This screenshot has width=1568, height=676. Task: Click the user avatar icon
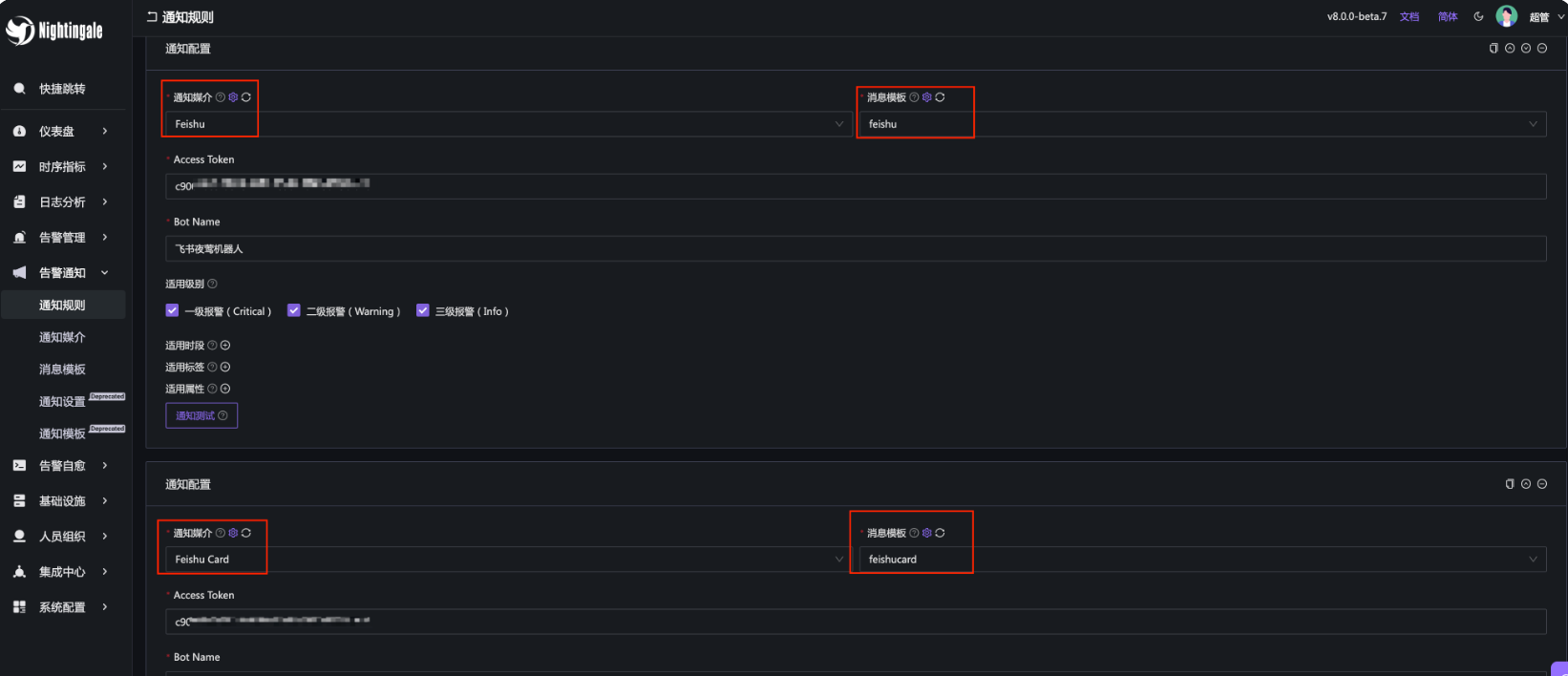1507,16
